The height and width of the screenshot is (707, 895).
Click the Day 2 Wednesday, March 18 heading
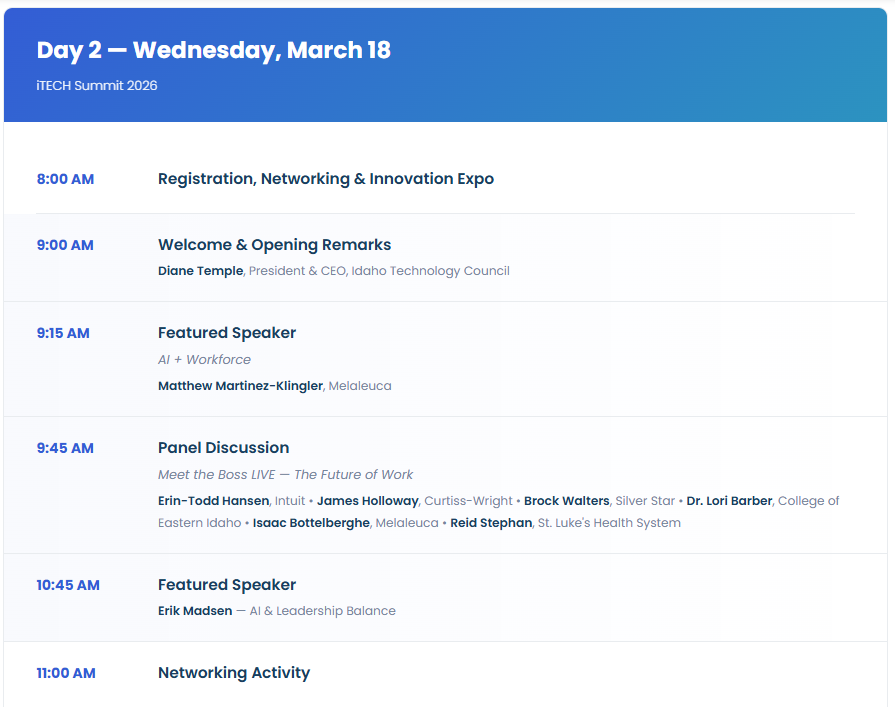click(213, 50)
